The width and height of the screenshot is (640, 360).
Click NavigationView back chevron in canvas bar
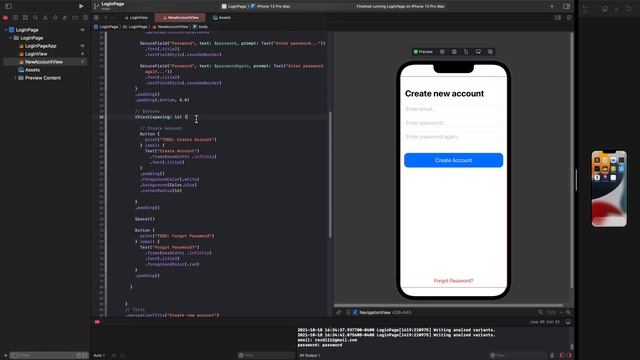355,312
